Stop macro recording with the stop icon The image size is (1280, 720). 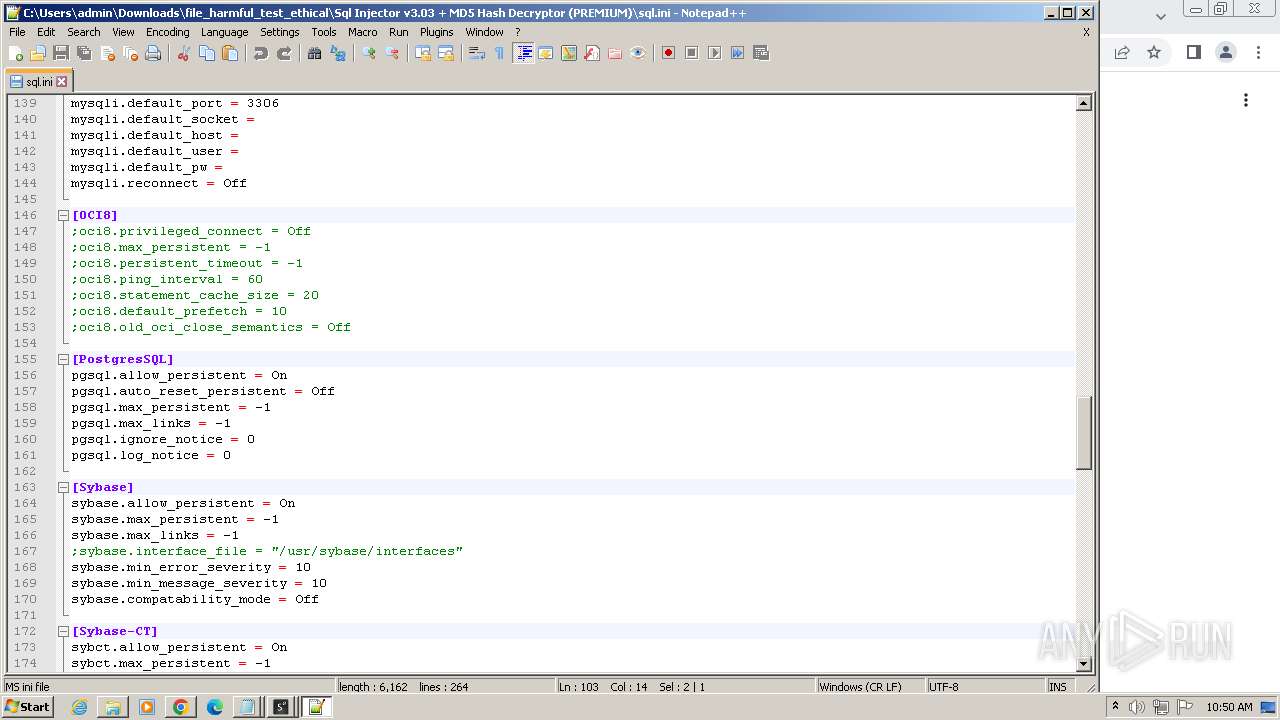pos(691,53)
